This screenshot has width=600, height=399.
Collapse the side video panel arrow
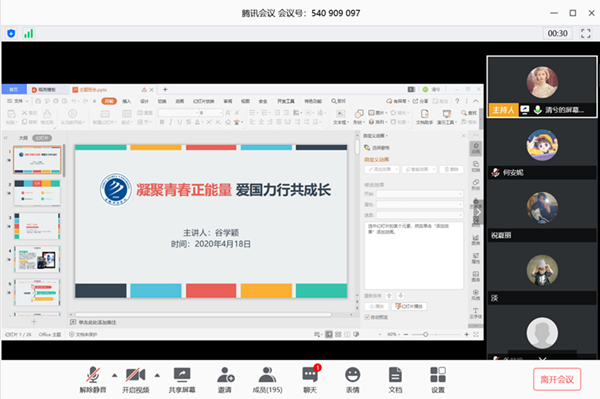(478, 212)
